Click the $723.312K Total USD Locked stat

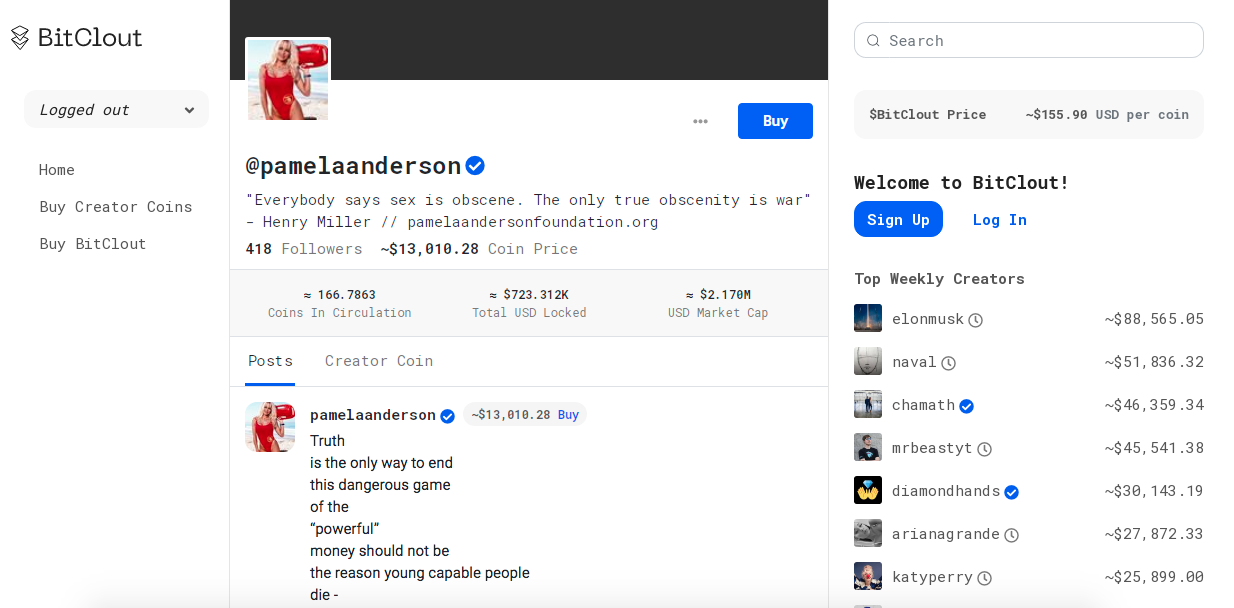pos(529,303)
